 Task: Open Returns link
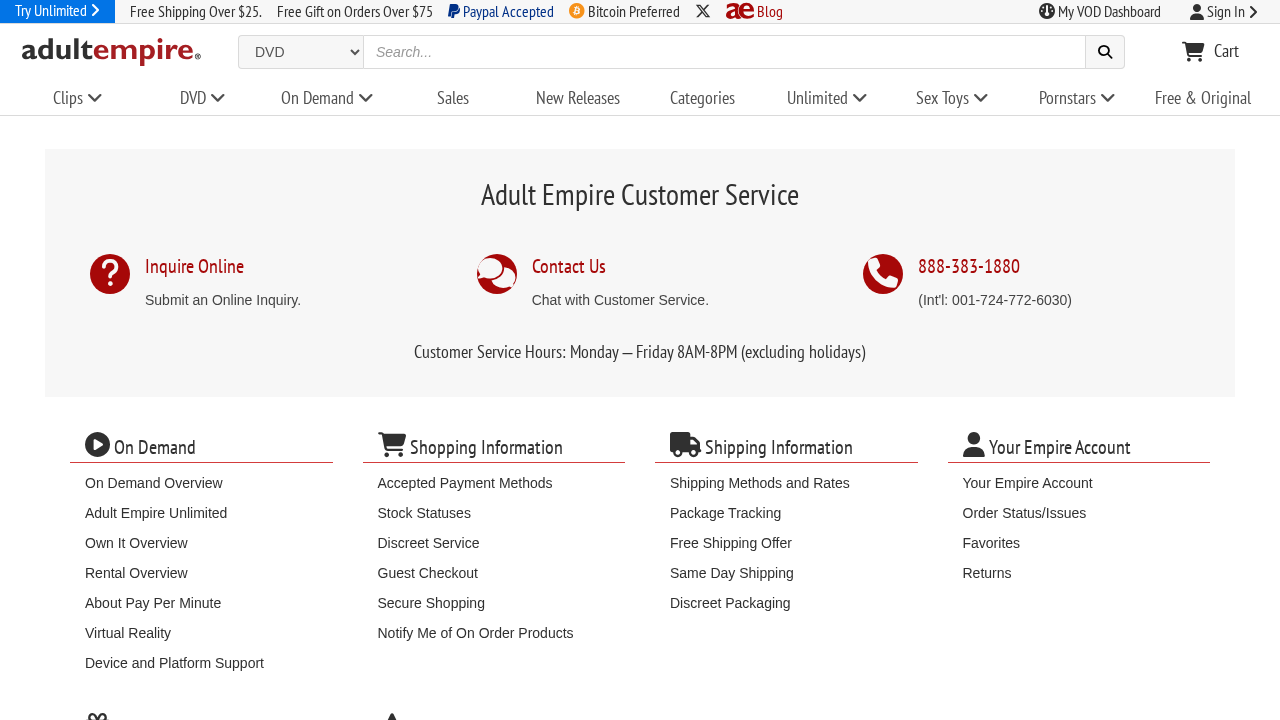pyautogui.click(x=987, y=573)
